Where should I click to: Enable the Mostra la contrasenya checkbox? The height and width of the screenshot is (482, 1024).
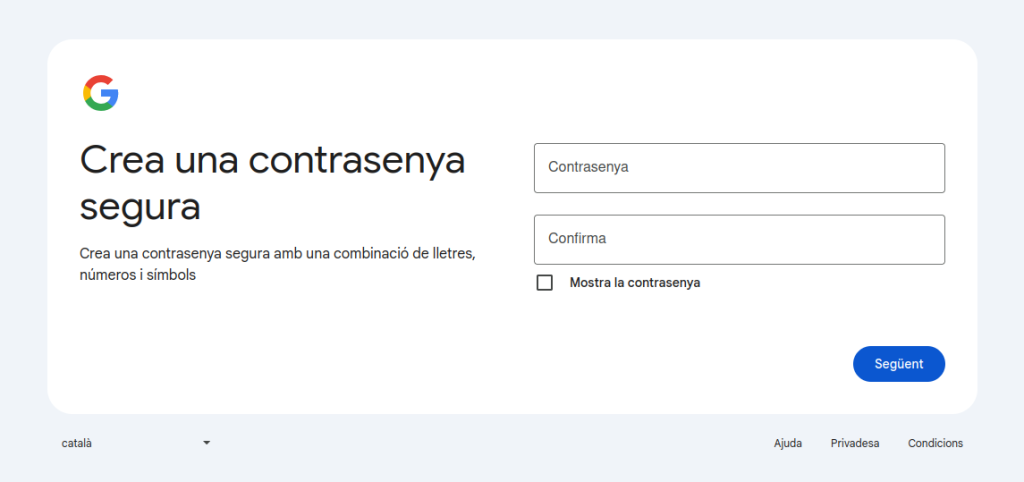coord(545,283)
